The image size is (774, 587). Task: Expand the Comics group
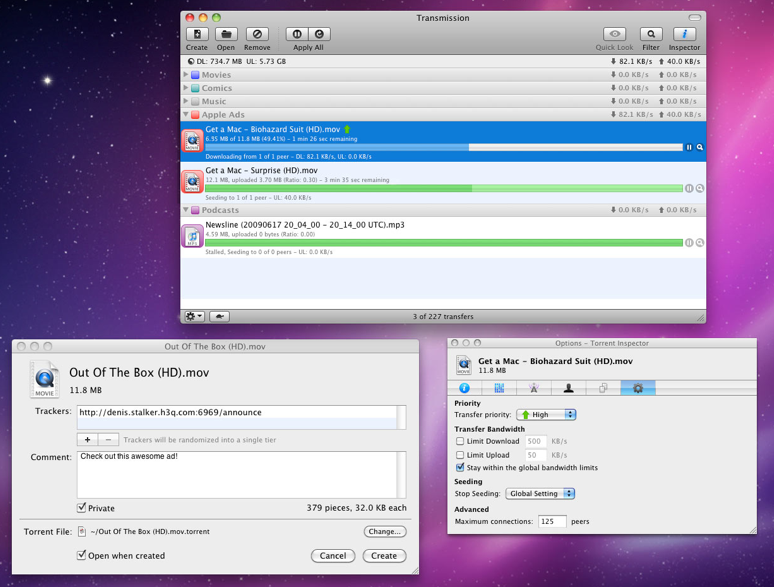click(186, 88)
